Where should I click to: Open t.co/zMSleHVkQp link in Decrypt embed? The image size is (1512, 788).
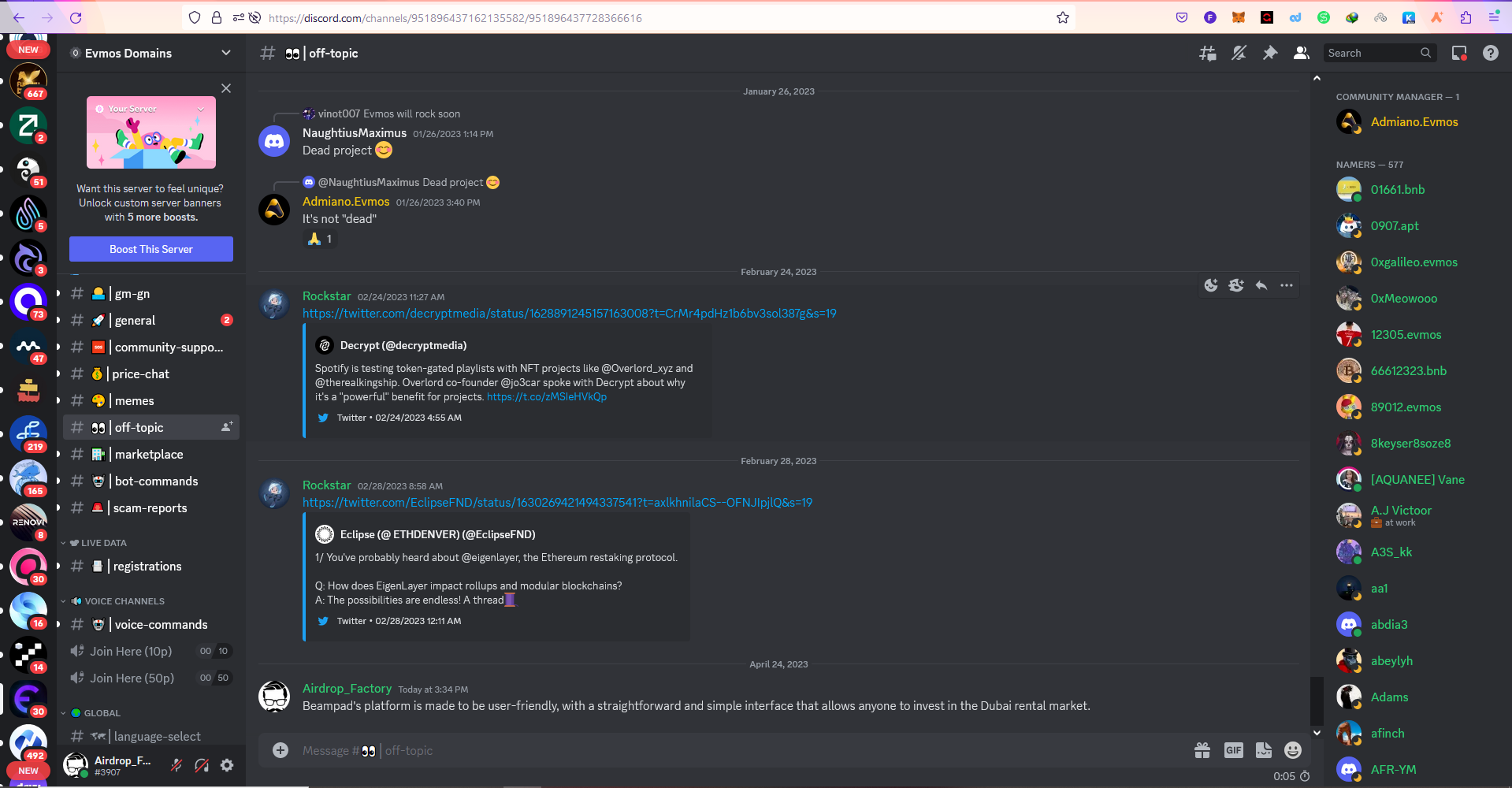[x=547, y=397]
